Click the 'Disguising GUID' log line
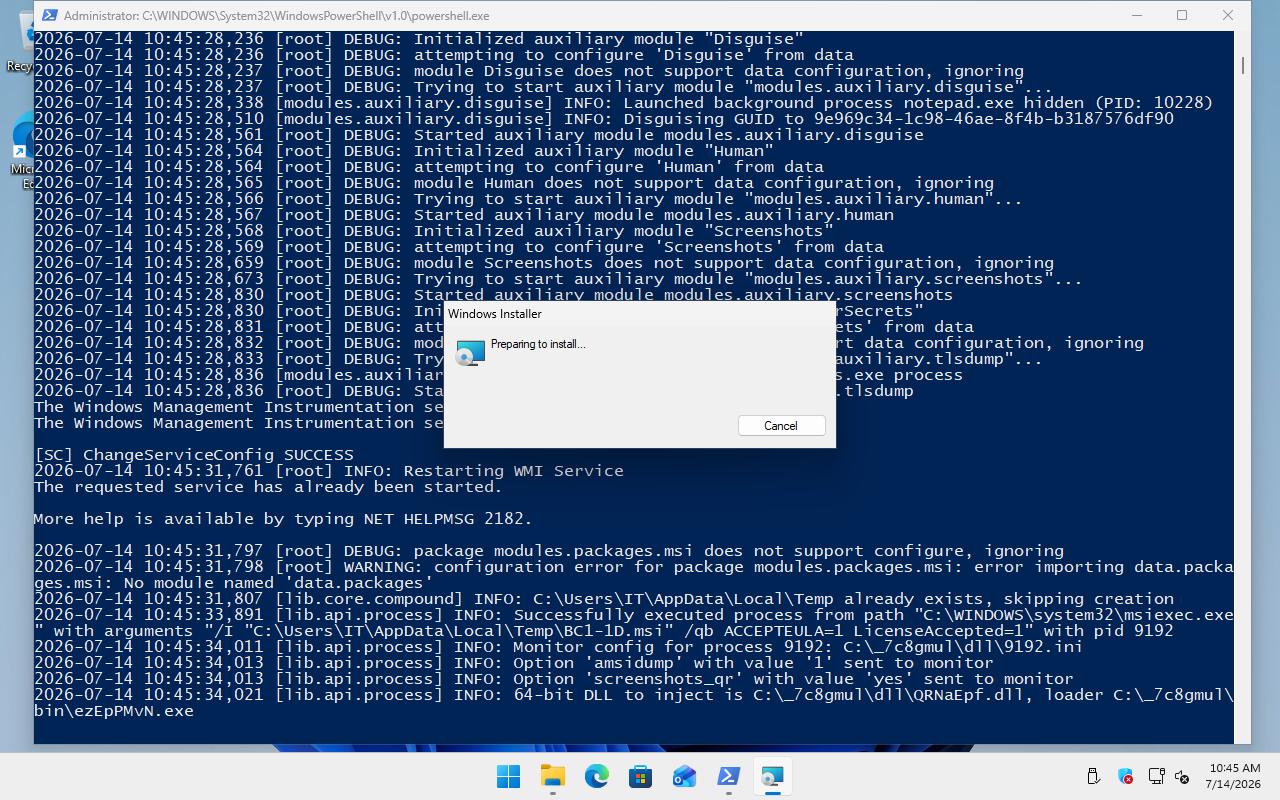 604,119
